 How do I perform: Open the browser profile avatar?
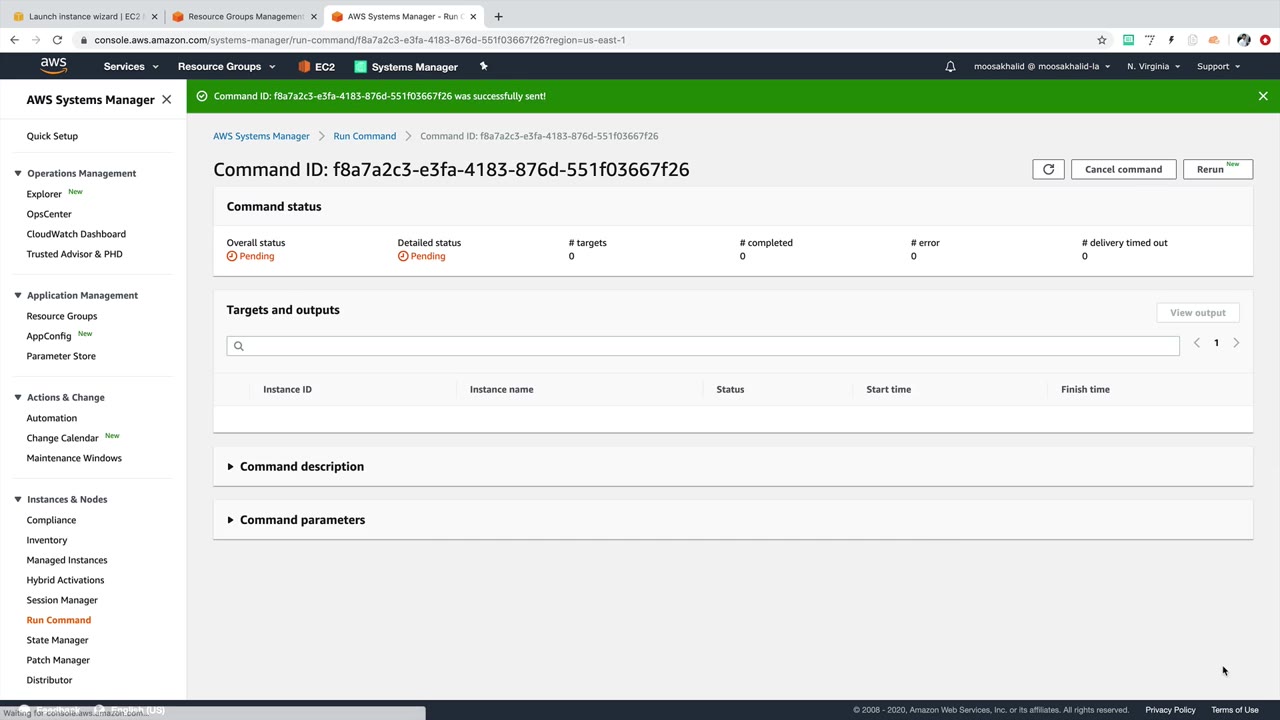(x=1243, y=40)
